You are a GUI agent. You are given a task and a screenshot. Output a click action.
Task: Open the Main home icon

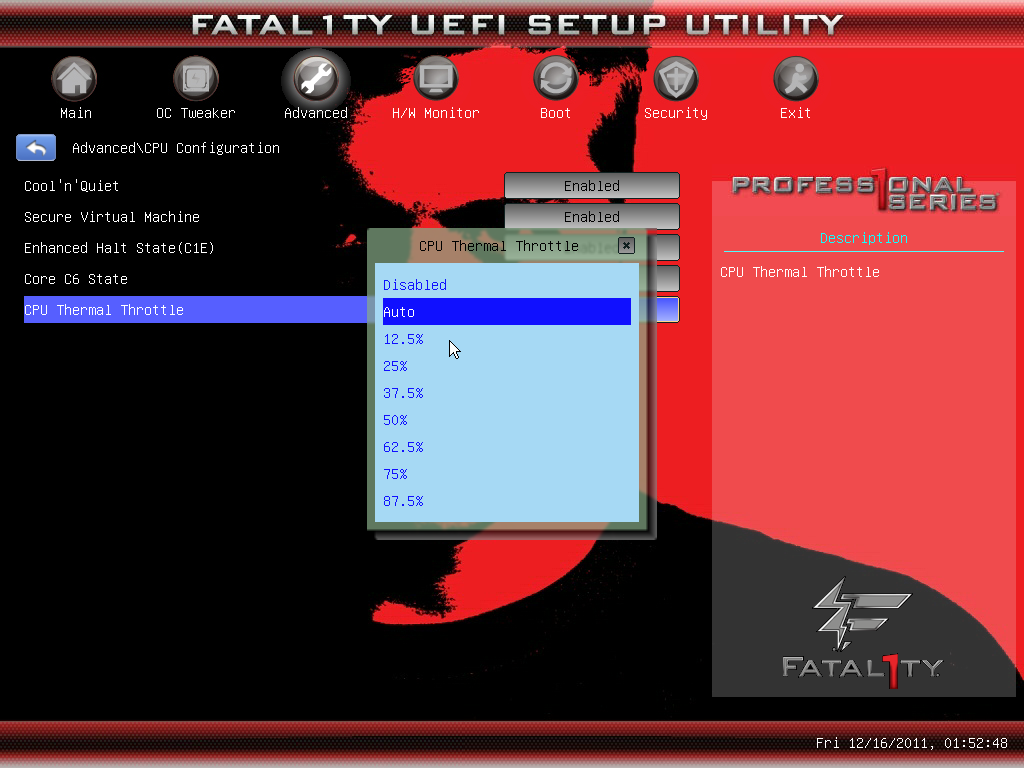[x=74, y=78]
